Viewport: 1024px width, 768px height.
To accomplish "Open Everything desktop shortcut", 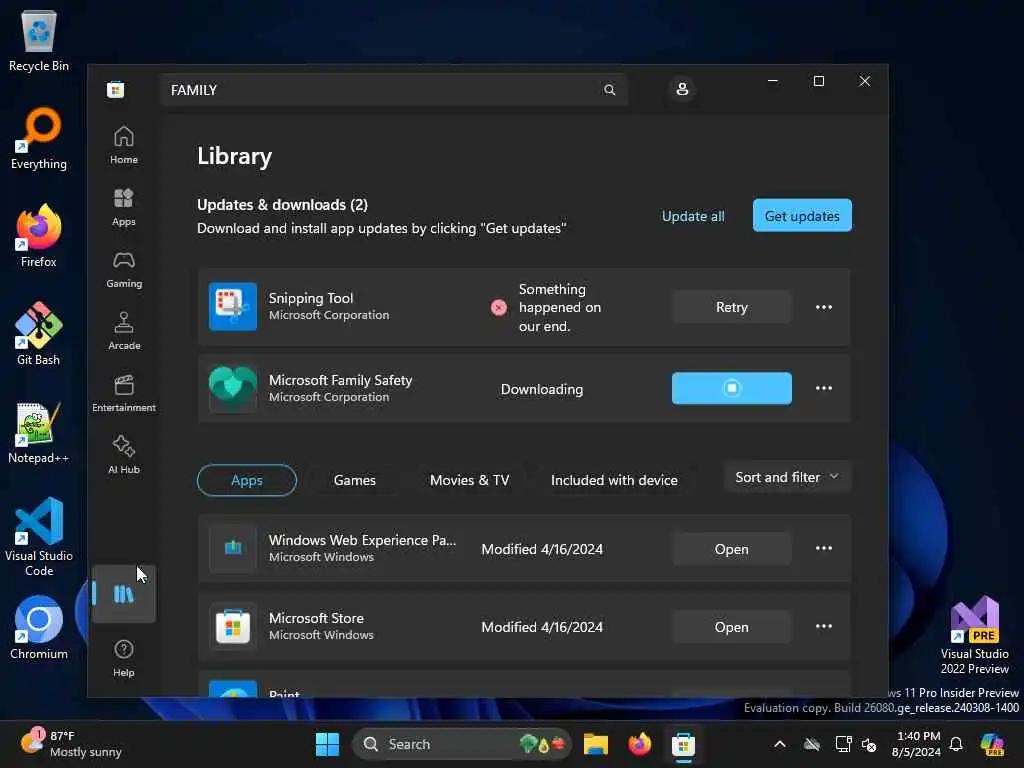I will 39,138.
